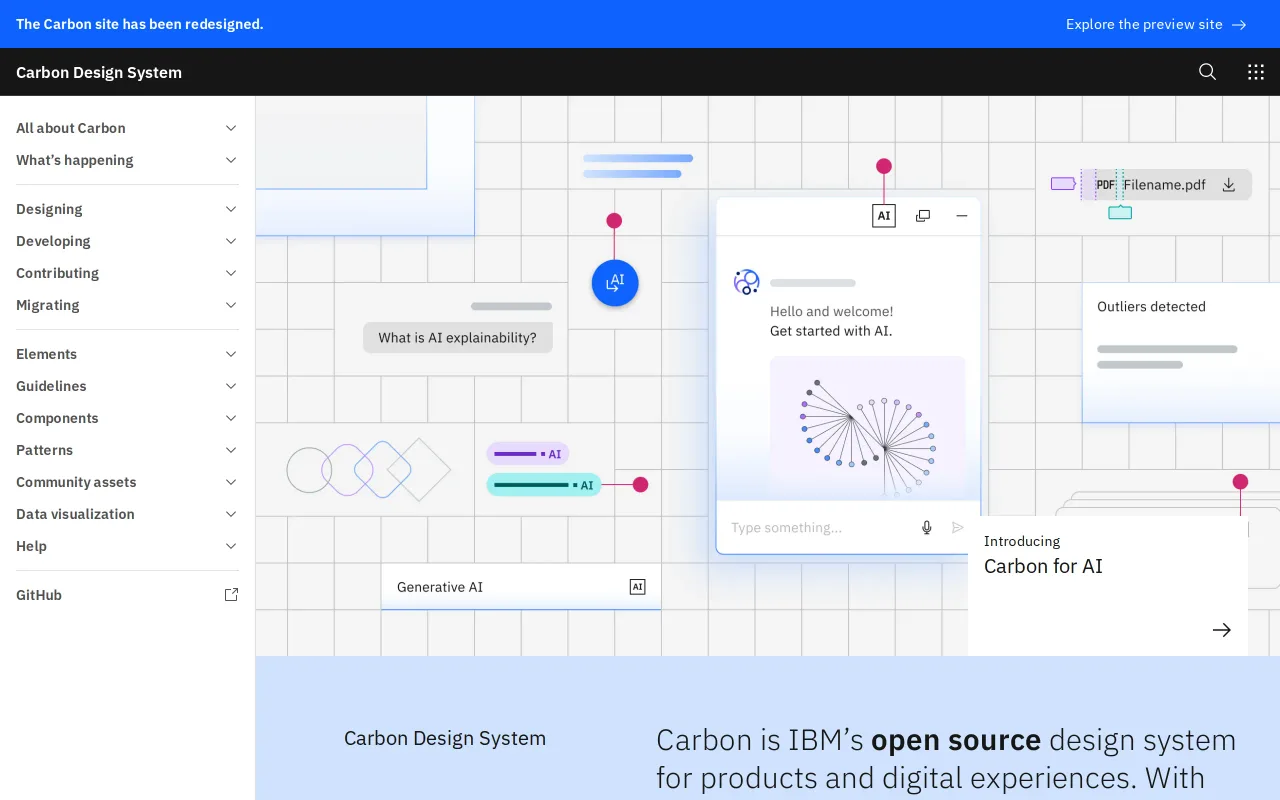Open the Introducing Carbon for AI card
Screen dimensions: 1280x800
1108,586
